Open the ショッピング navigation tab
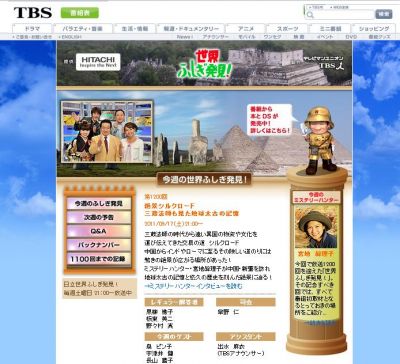The image size is (400, 364). point(374,29)
